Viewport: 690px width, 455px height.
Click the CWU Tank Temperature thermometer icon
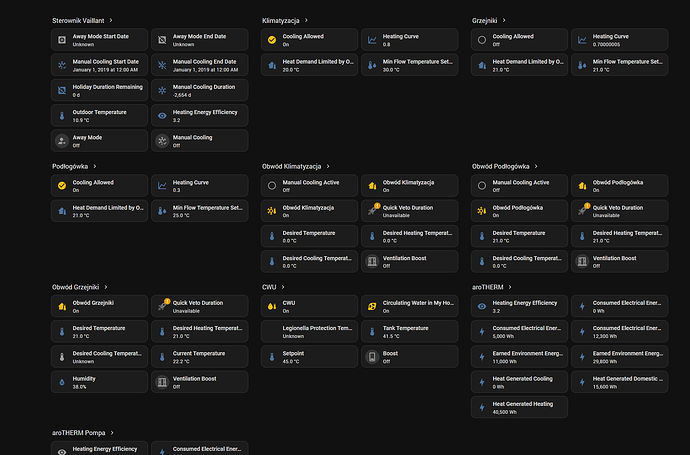click(372, 331)
